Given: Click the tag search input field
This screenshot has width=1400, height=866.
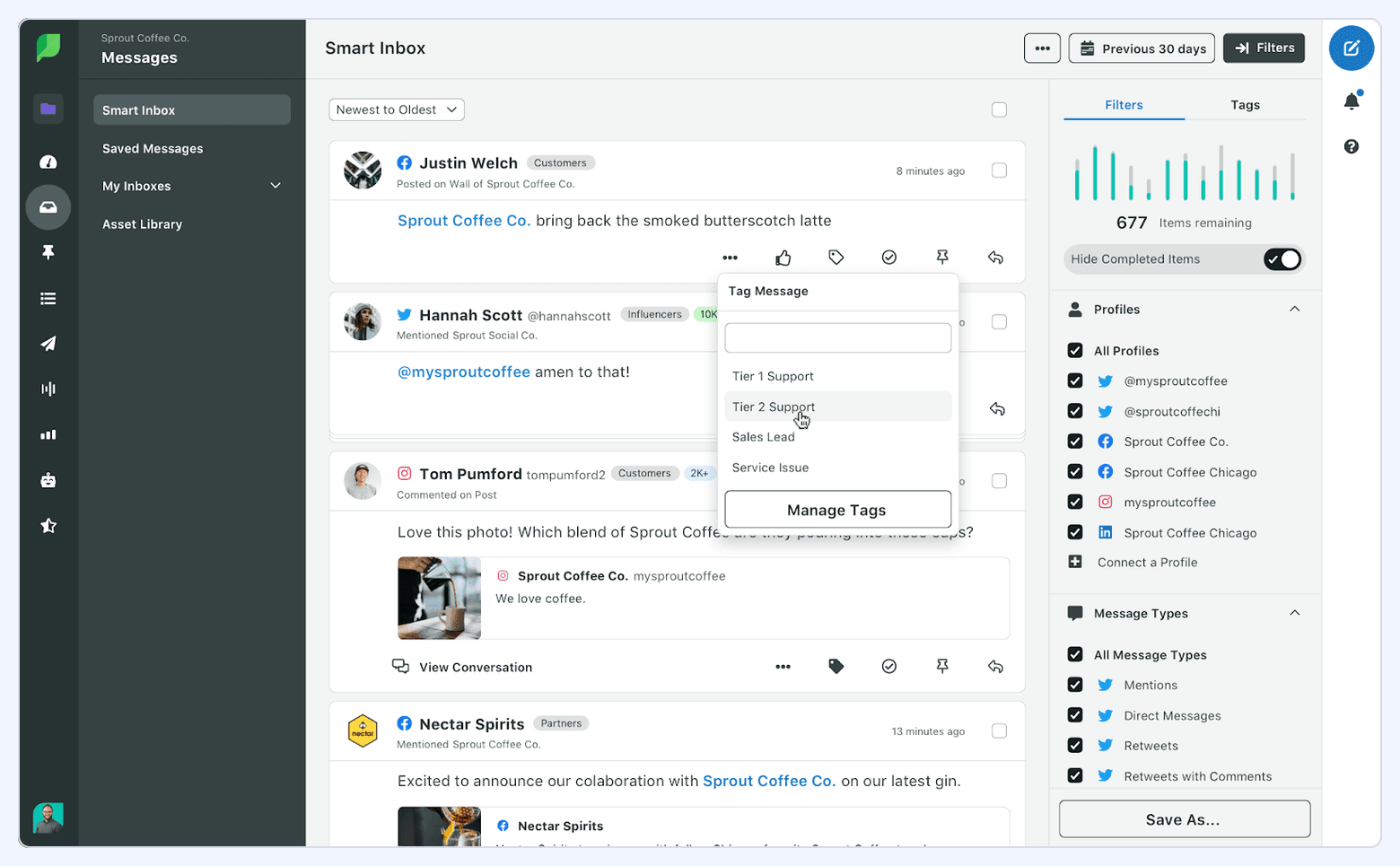Looking at the screenshot, I should coord(836,337).
